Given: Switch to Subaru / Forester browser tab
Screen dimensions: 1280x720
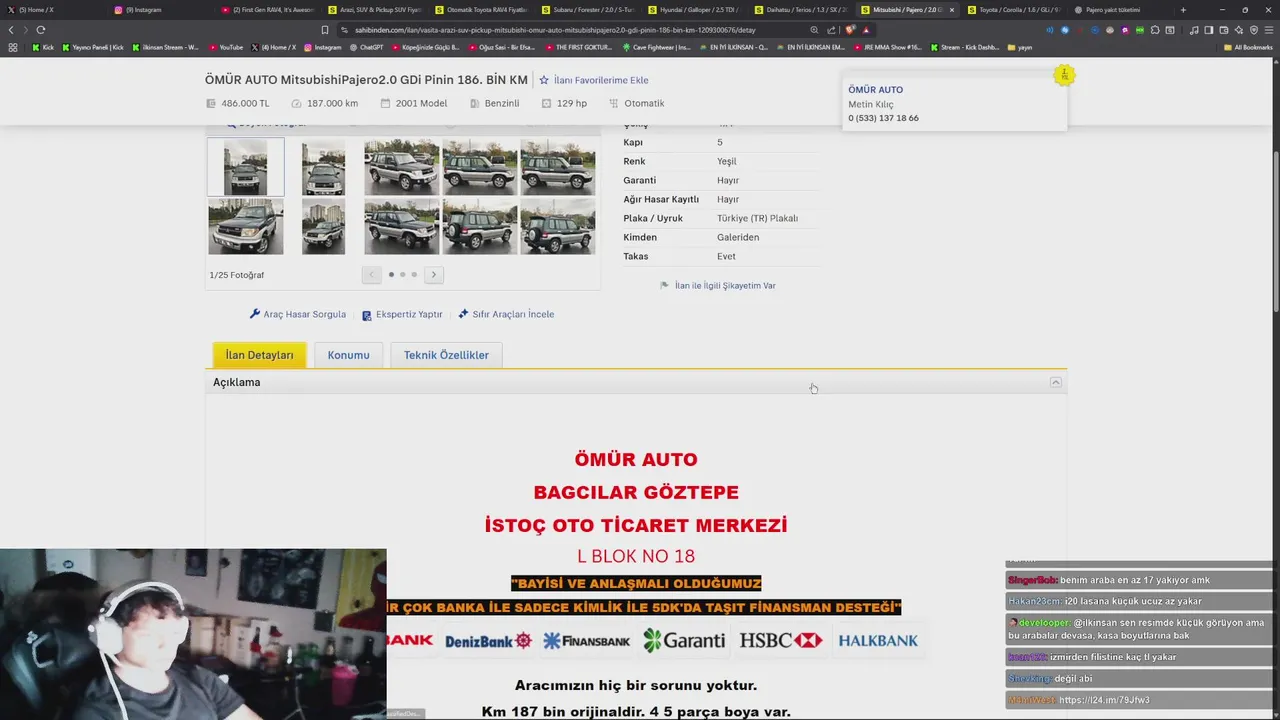Looking at the screenshot, I should click(x=590, y=10).
